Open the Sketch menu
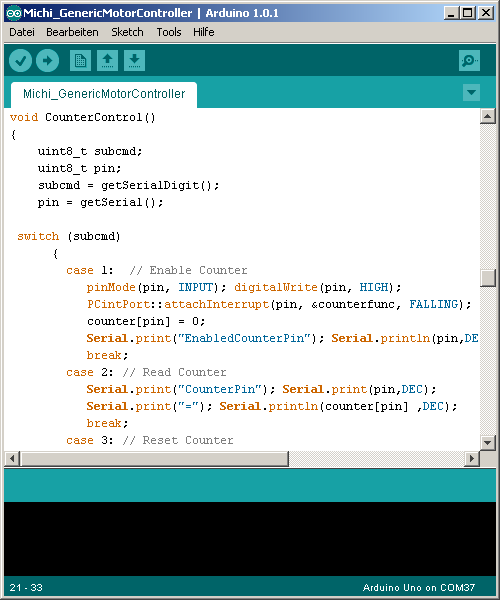The width and height of the screenshot is (500, 600). (x=127, y=32)
